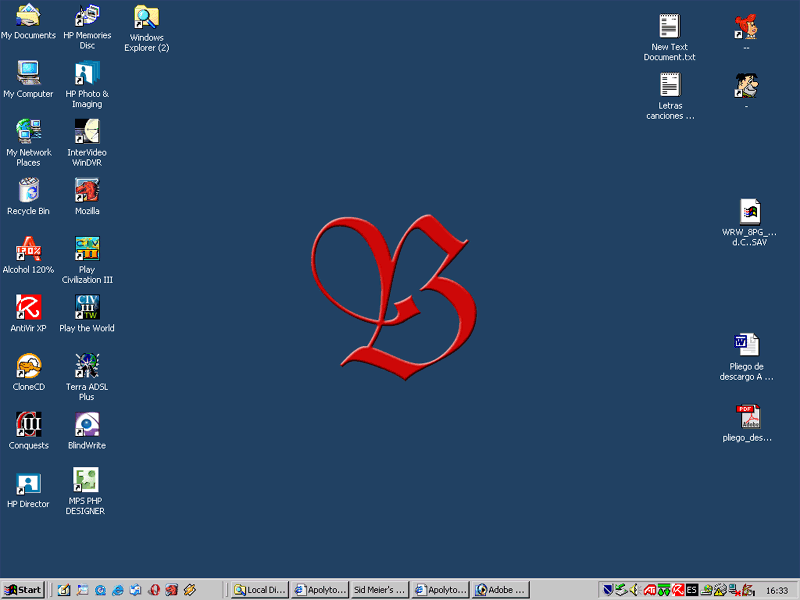Launch Mozilla from the desktop
The width and height of the screenshot is (800, 600).
pos(87,190)
